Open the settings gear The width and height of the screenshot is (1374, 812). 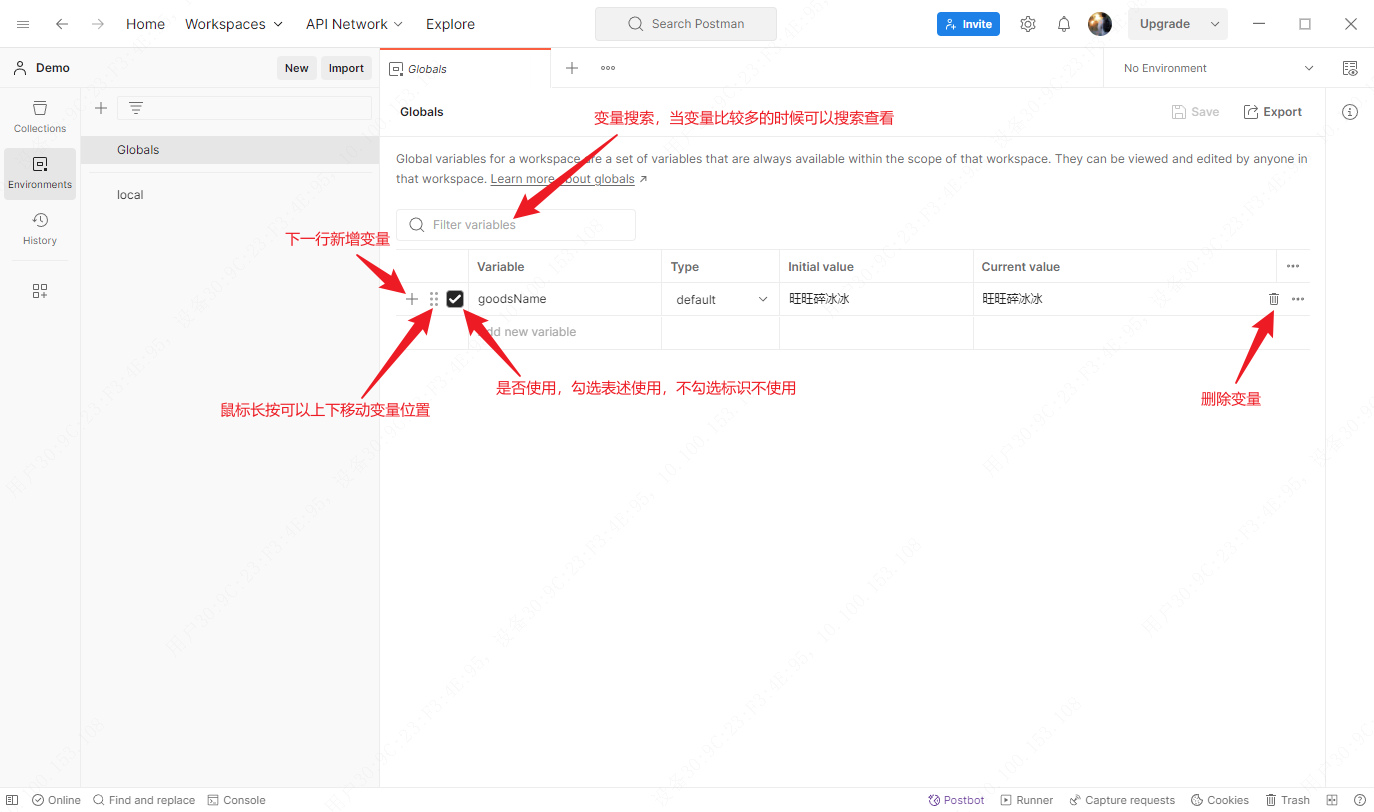[1028, 24]
